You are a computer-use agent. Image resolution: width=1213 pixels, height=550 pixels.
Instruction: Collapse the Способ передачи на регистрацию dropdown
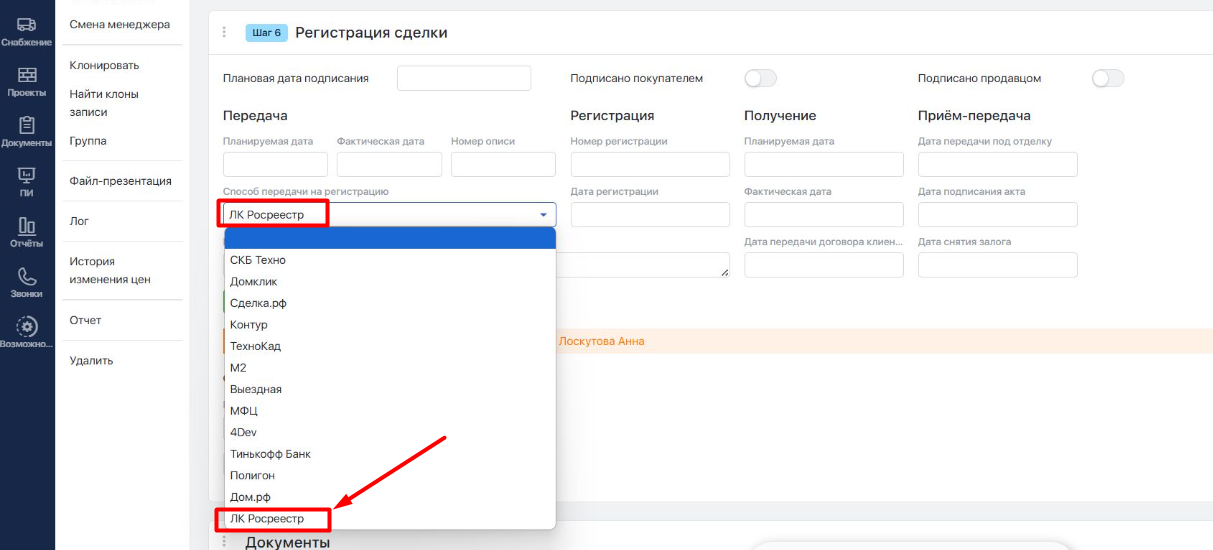[x=543, y=215]
